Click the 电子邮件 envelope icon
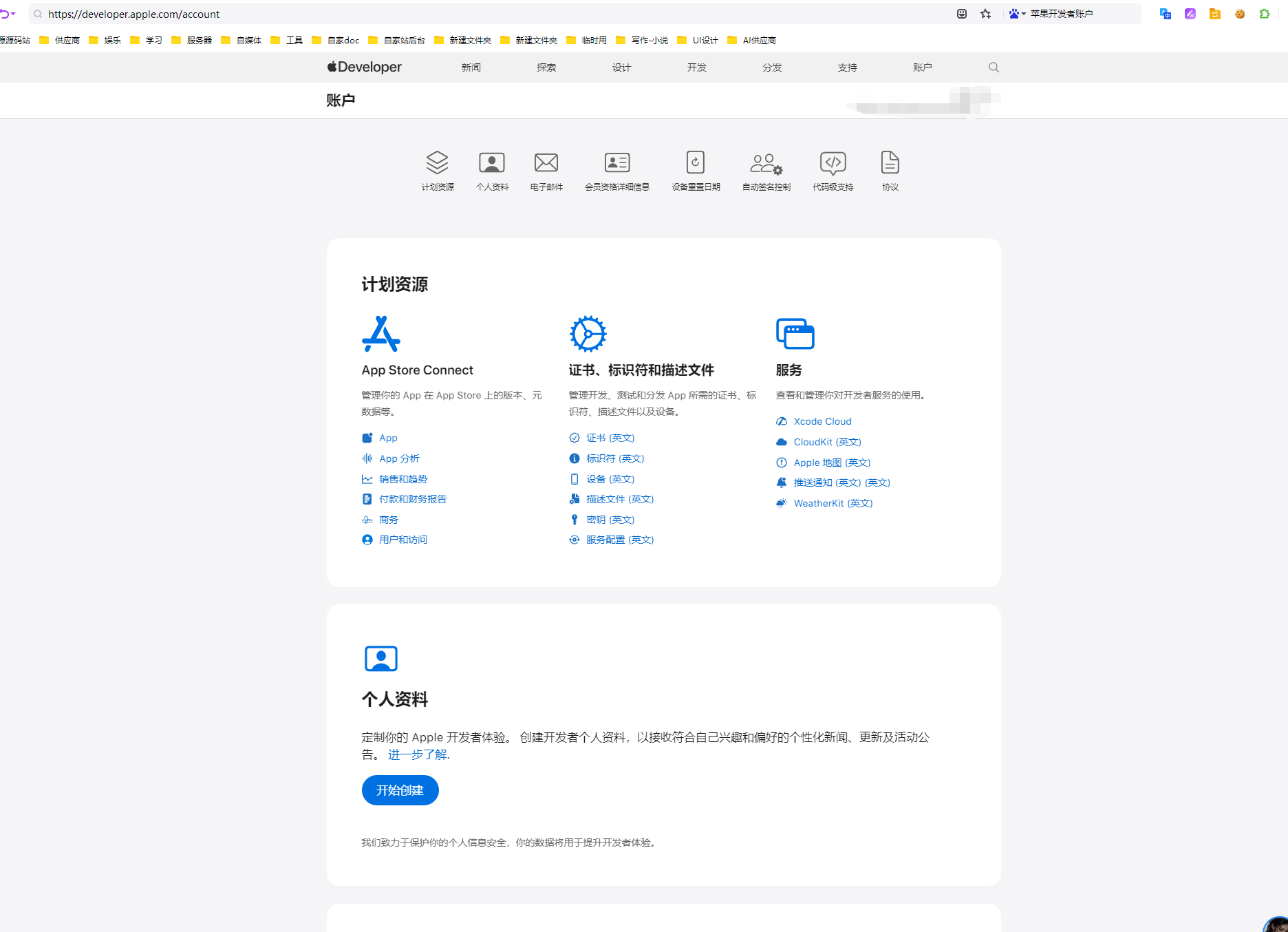The height and width of the screenshot is (932, 1288). [546, 162]
